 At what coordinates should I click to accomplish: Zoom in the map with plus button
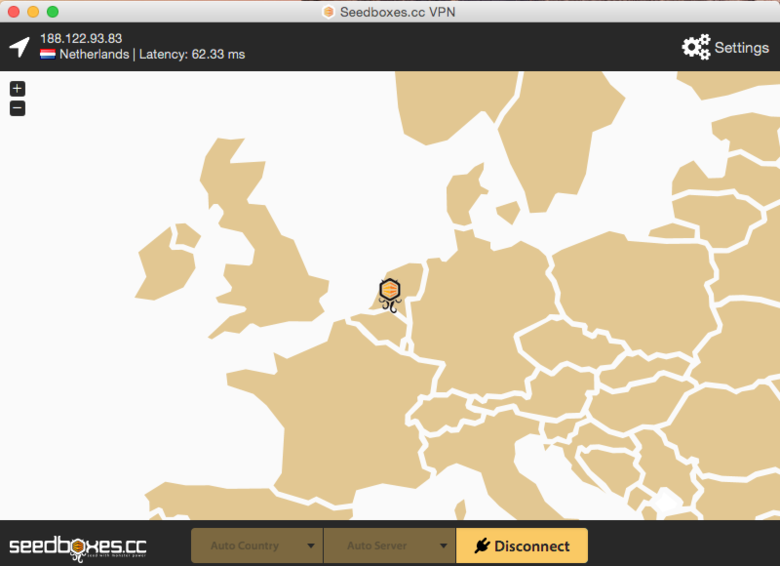17,89
